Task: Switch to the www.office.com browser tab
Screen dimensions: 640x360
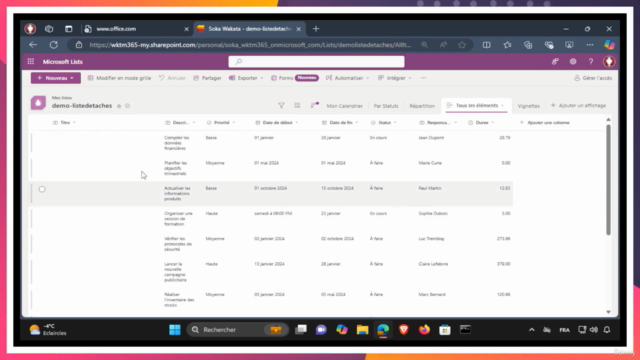Action: [136, 29]
